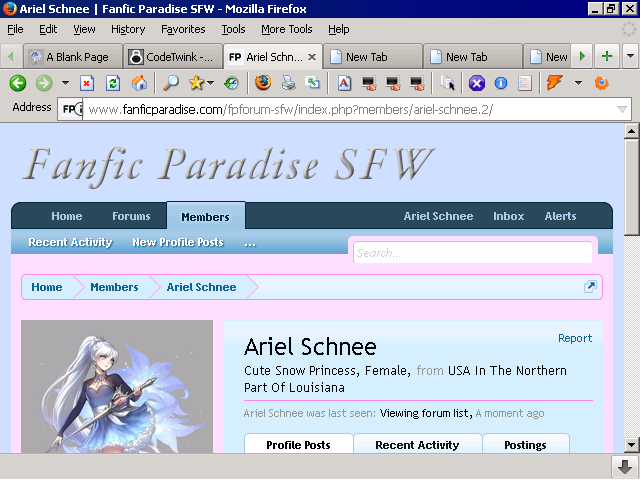Open the File menu
The height and width of the screenshot is (480, 640).
pyautogui.click(x=15, y=29)
